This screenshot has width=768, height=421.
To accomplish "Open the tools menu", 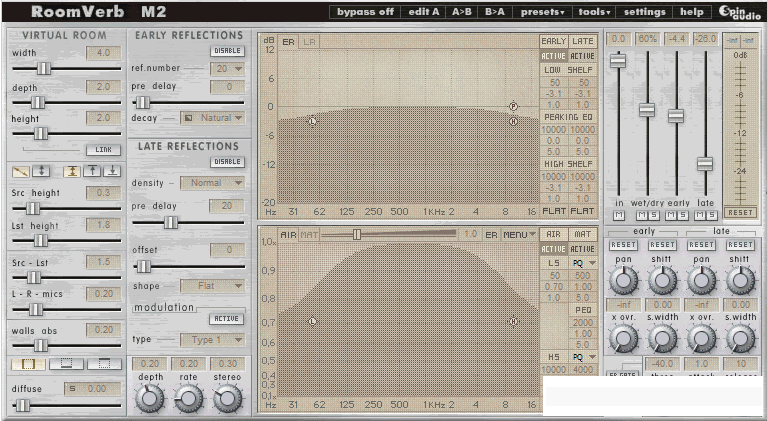I will [x=594, y=12].
